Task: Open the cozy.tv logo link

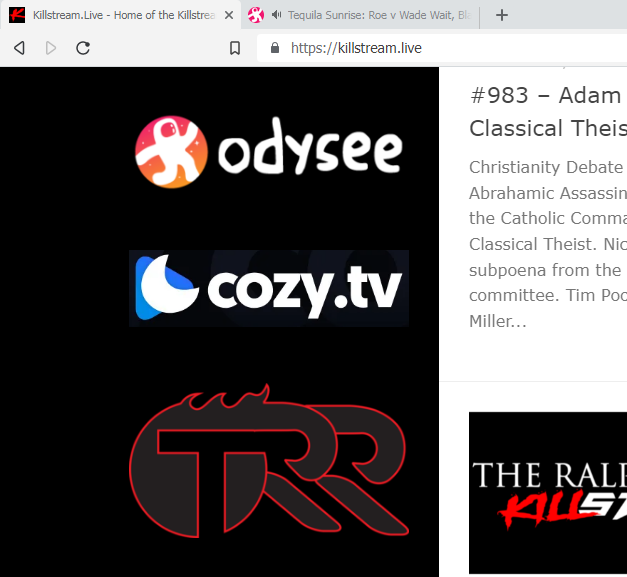Action: pyautogui.click(x=269, y=288)
